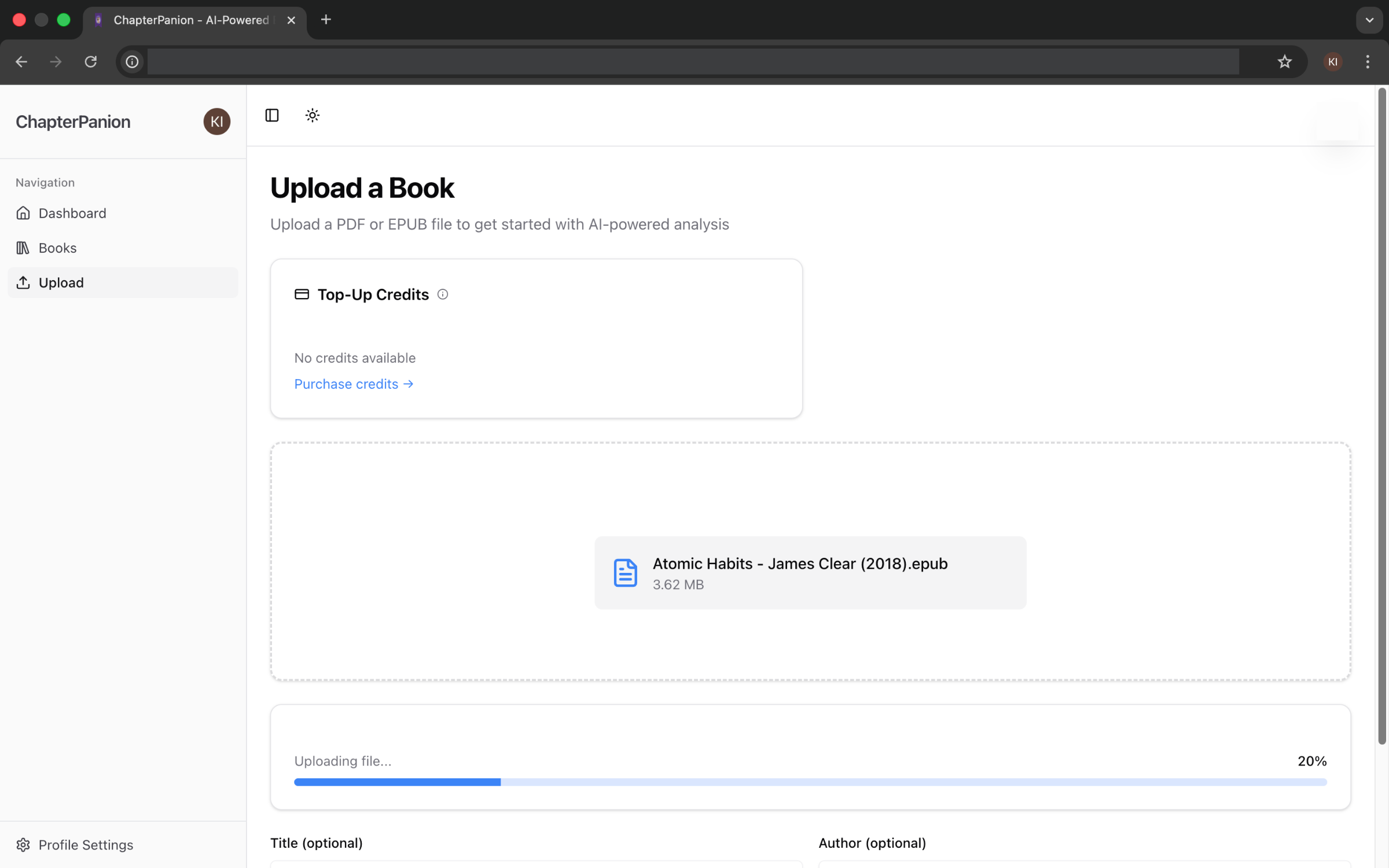Click the Atomic Habits epub file card
The width and height of the screenshot is (1389, 868).
coord(810,573)
